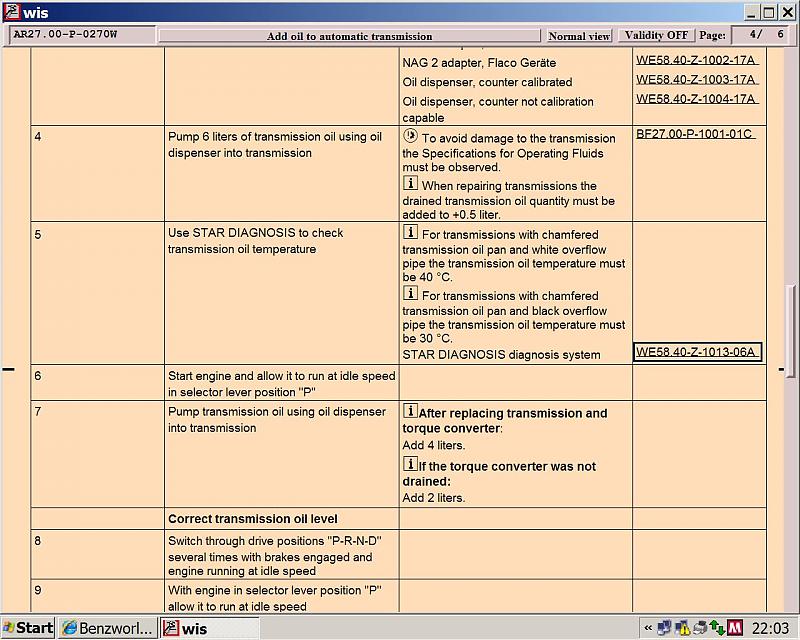The width and height of the screenshot is (800, 640).
Task: Click the step number 9 cell
Action: tap(97, 596)
